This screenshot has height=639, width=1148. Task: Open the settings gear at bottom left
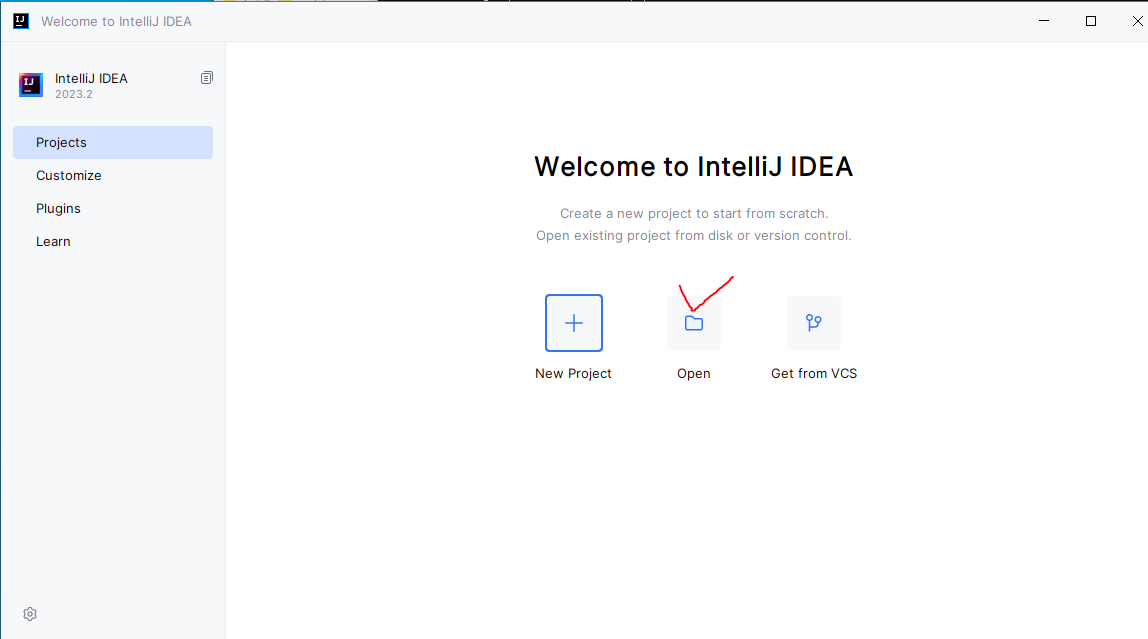click(x=30, y=614)
